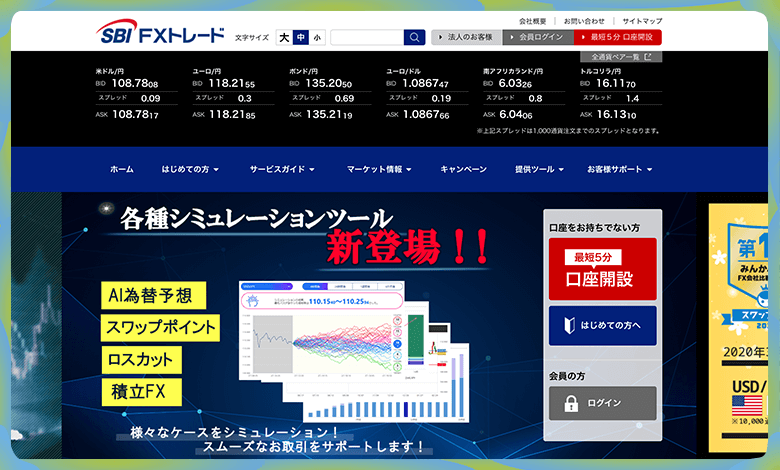Open サイトマップ link
Screen dimensions: 780x470
(642, 21)
